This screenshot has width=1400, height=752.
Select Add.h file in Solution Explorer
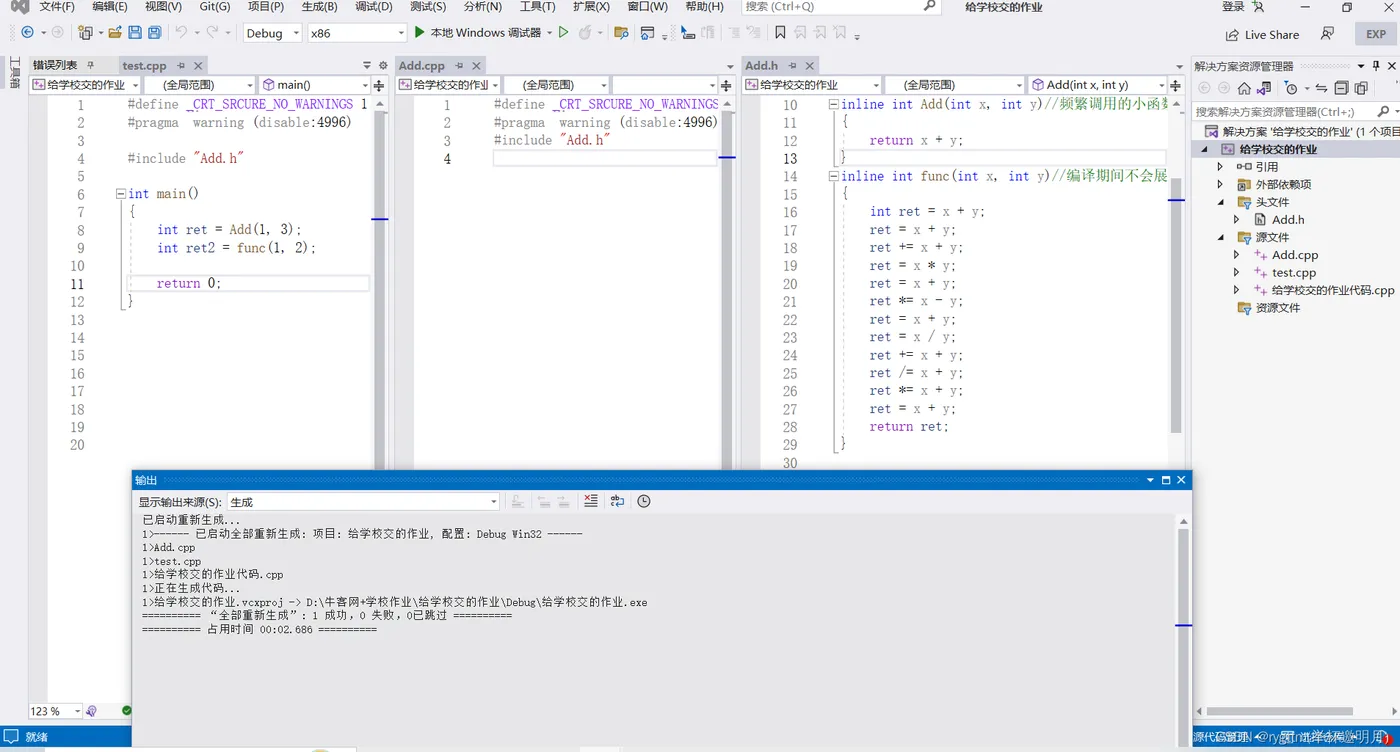[x=1288, y=219]
